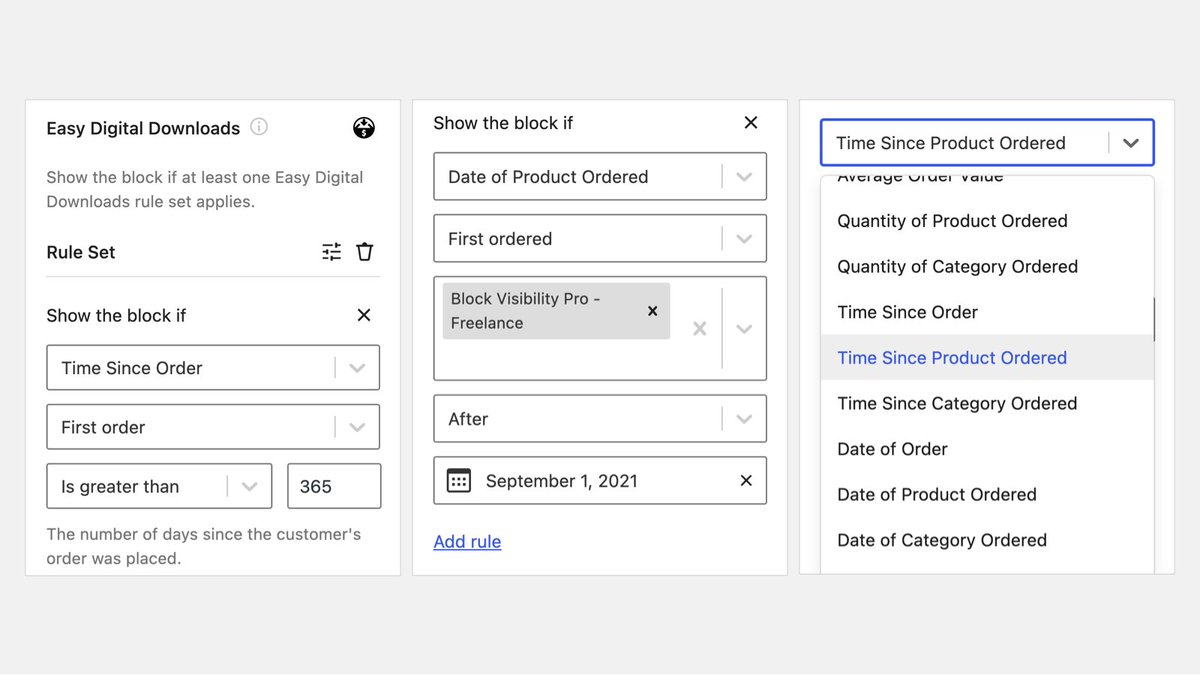The height and width of the screenshot is (675, 1200).
Task: Open the First order dropdown
Action: tap(213, 427)
